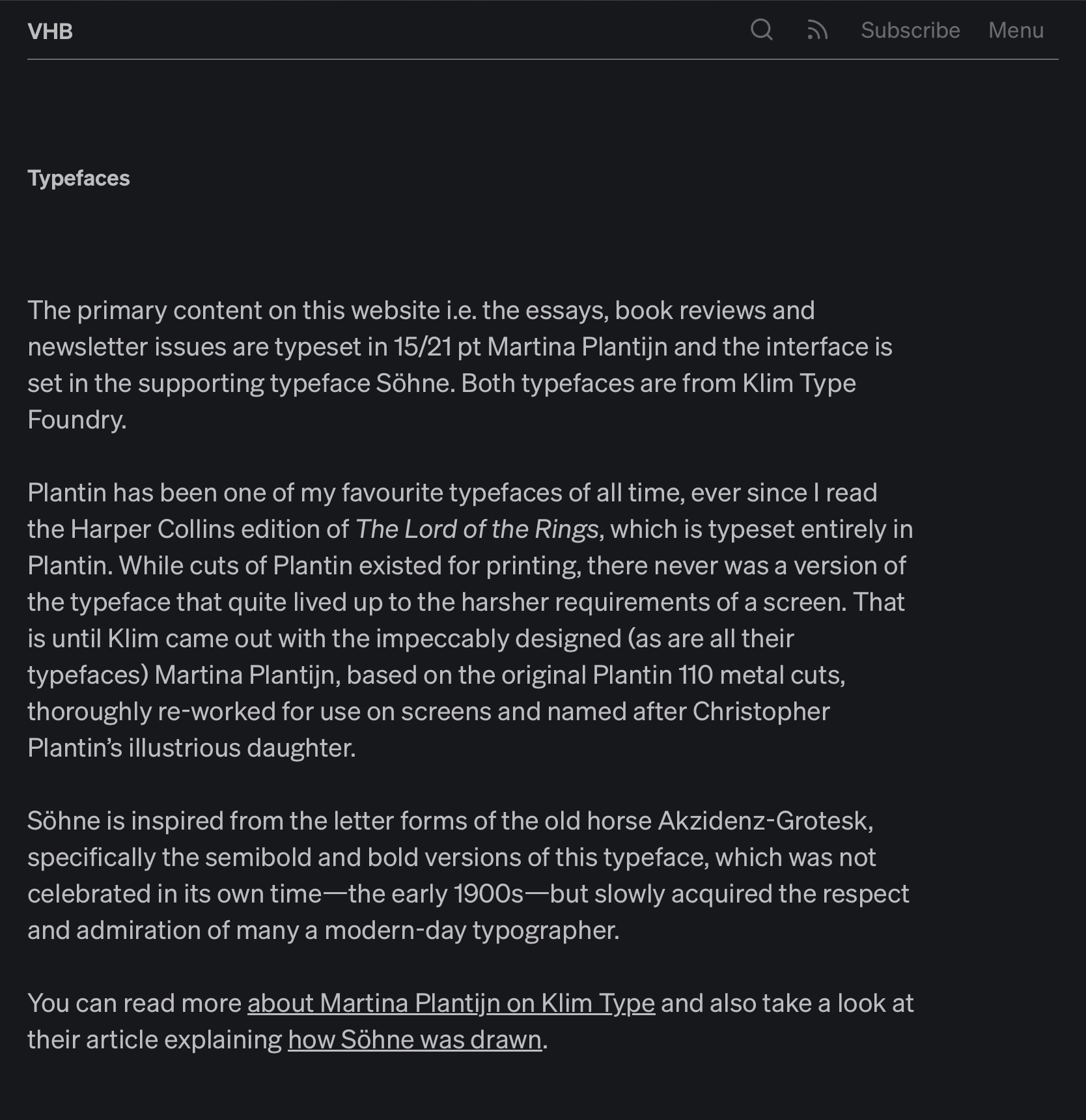This screenshot has height=1120, width=1086.
Task: Click the "Typefaces" page heading
Action: click(x=79, y=178)
